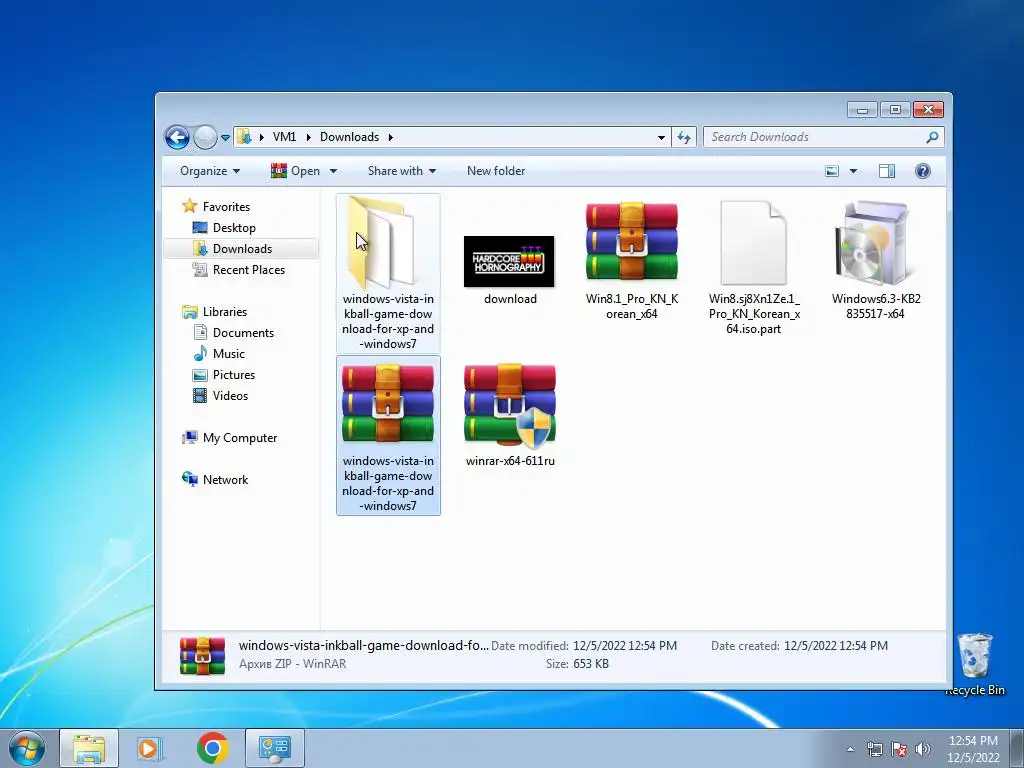This screenshot has width=1024, height=768.
Task: Open the Action Center flag icon
Action: [x=899, y=749]
